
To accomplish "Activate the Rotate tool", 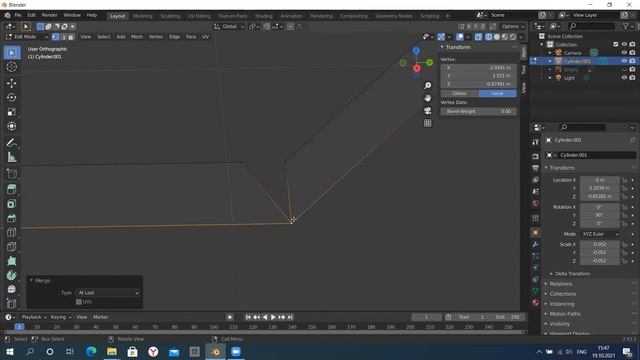I will tap(11, 98).
